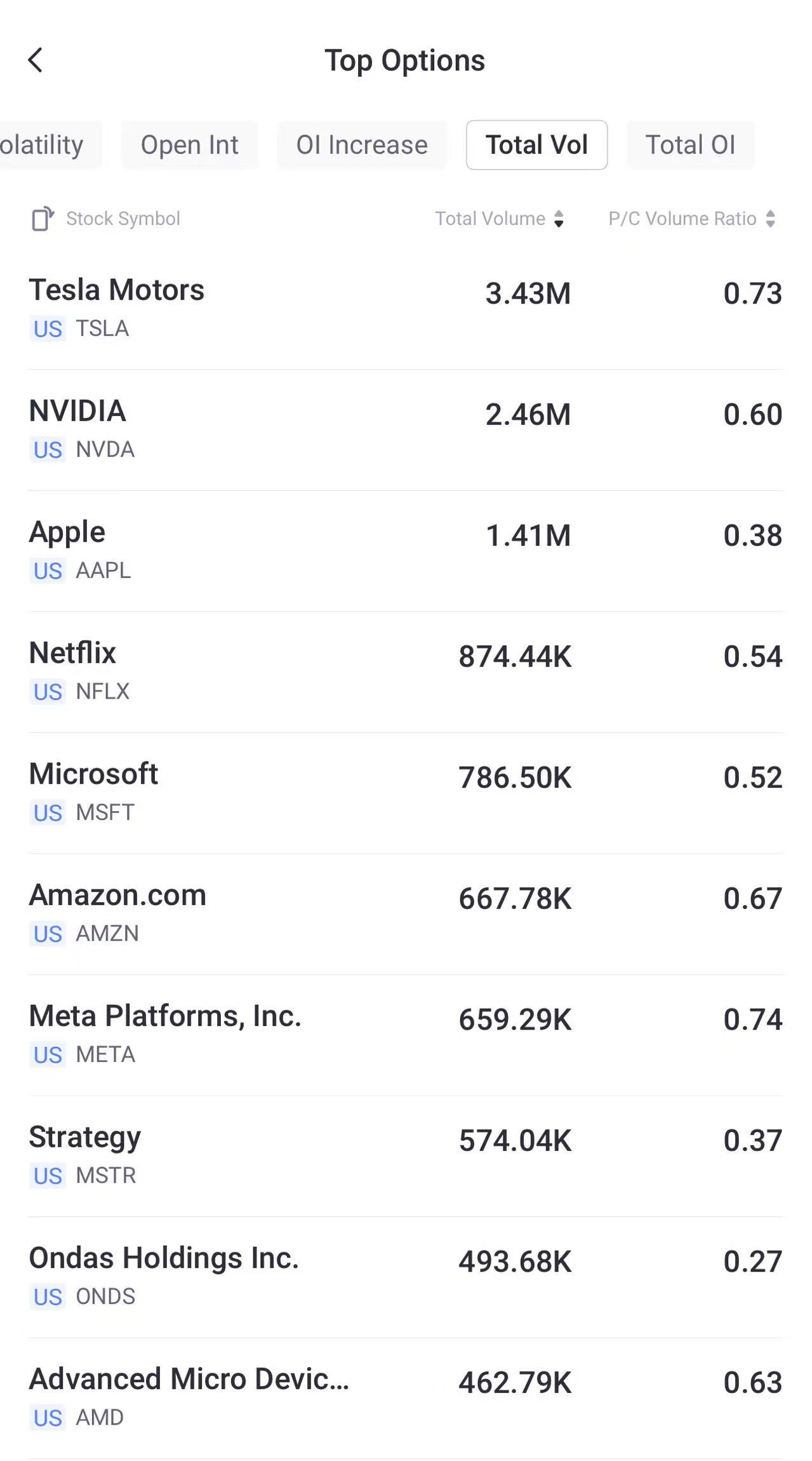This screenshot has height=1461, width=812.
Task: Click the Stock Symbol column header
Action: coord(123,219)
